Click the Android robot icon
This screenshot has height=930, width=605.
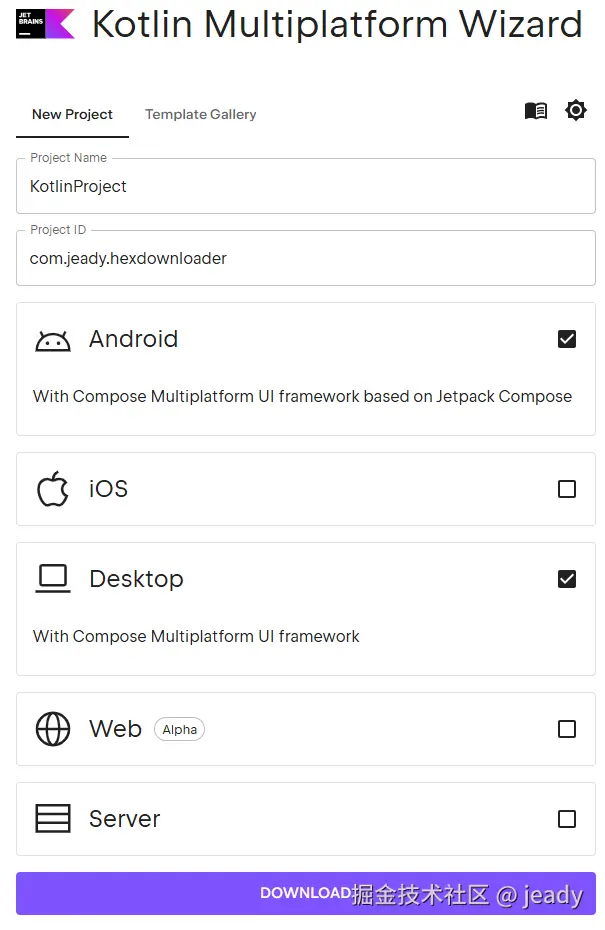coord(53,340)
